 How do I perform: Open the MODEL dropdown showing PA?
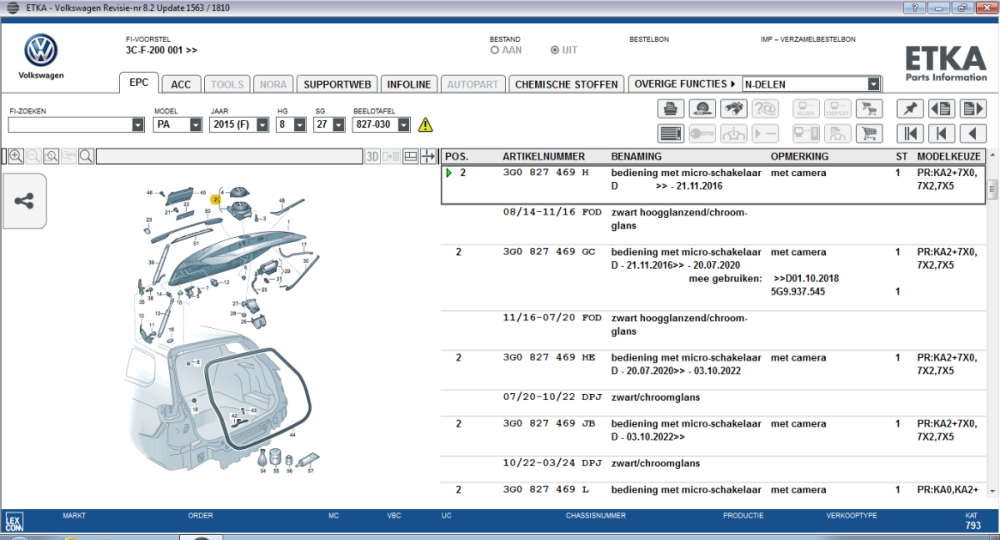coord(195,125)
